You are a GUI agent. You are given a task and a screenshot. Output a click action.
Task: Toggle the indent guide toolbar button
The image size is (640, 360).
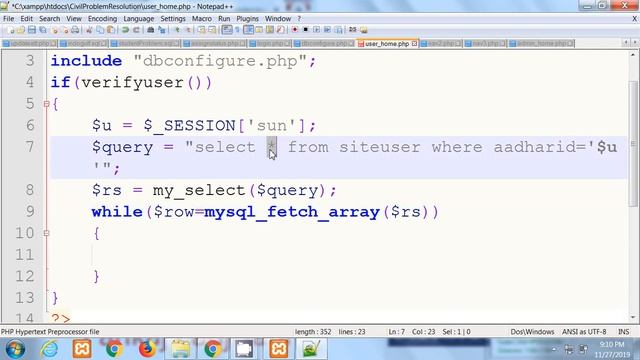click(248, 30)
